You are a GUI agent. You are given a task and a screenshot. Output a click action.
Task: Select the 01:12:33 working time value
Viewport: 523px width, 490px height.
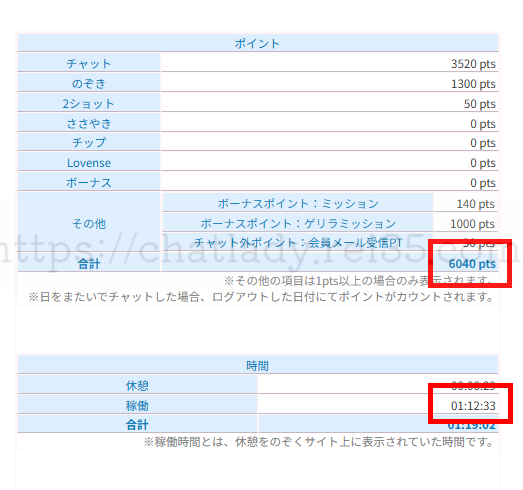coord(473,406)
